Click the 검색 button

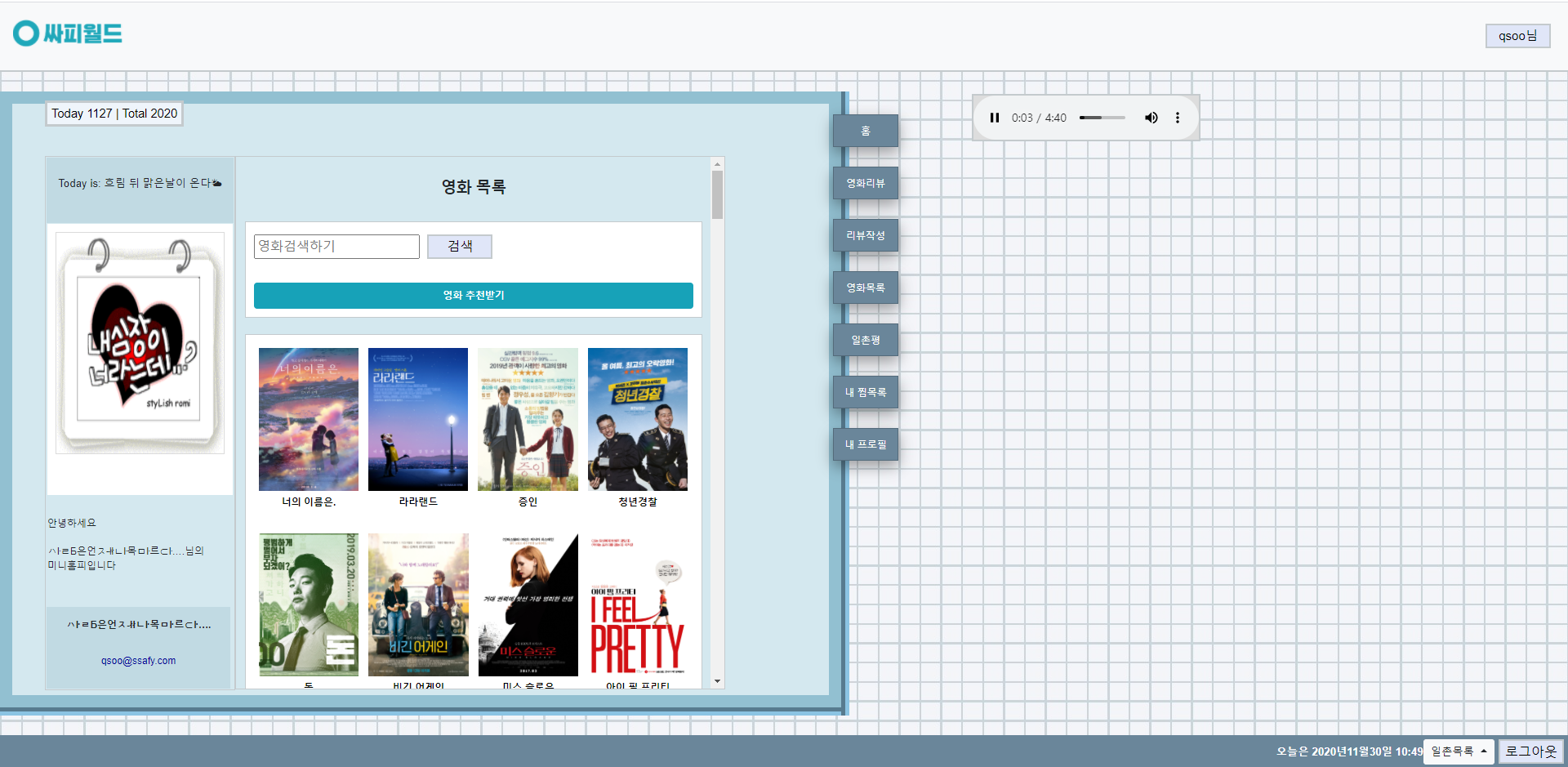(x=460, y=247)
